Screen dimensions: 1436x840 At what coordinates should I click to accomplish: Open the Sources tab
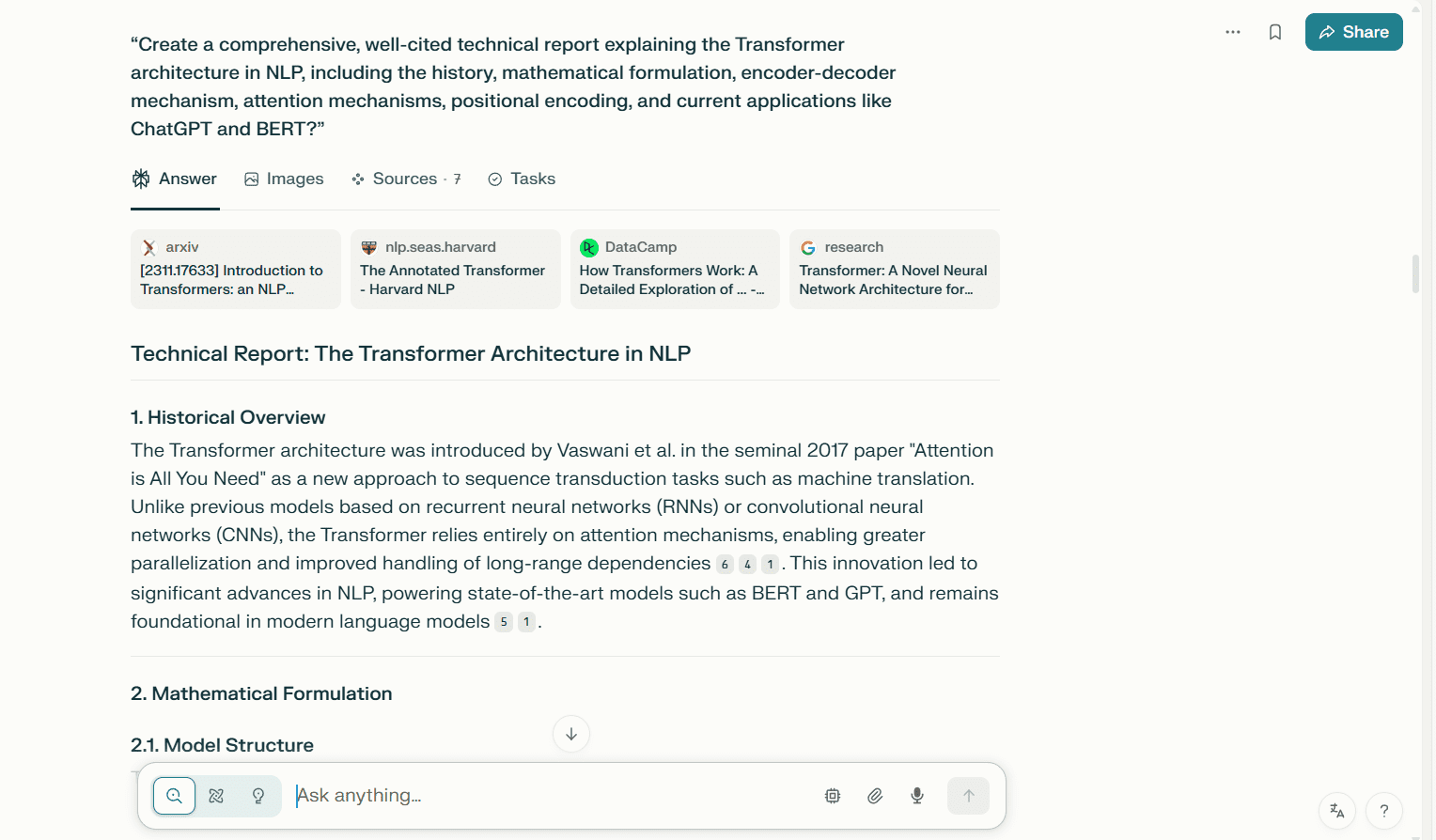click(406, 179)
